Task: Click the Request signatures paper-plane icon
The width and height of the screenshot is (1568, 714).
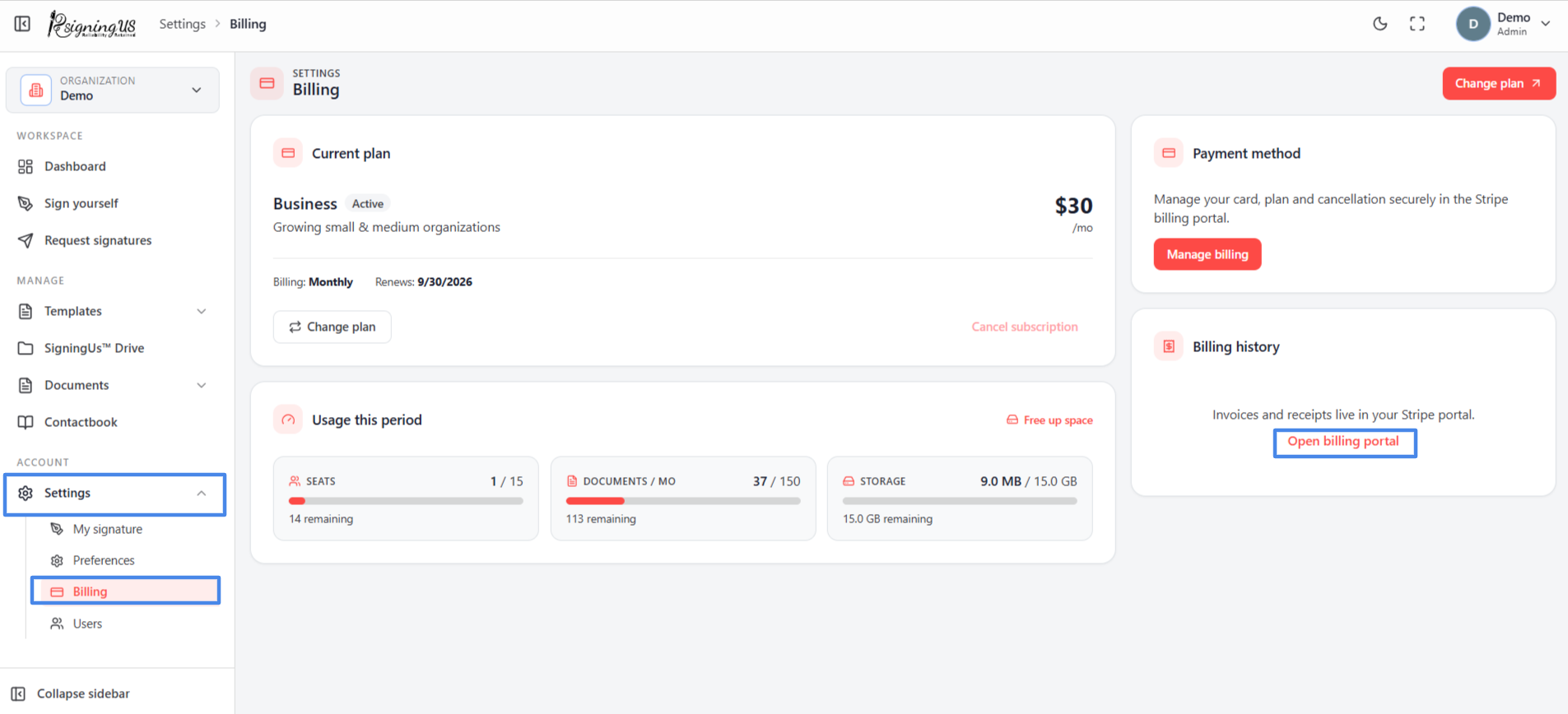Action: pos(26,240)
